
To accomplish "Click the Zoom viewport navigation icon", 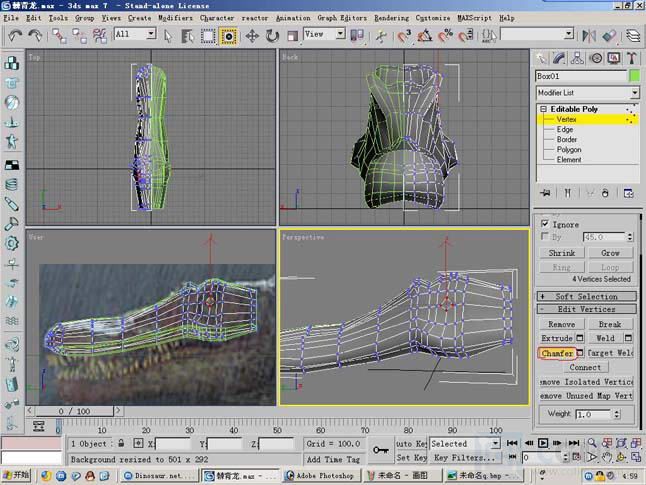I will 592,443.
